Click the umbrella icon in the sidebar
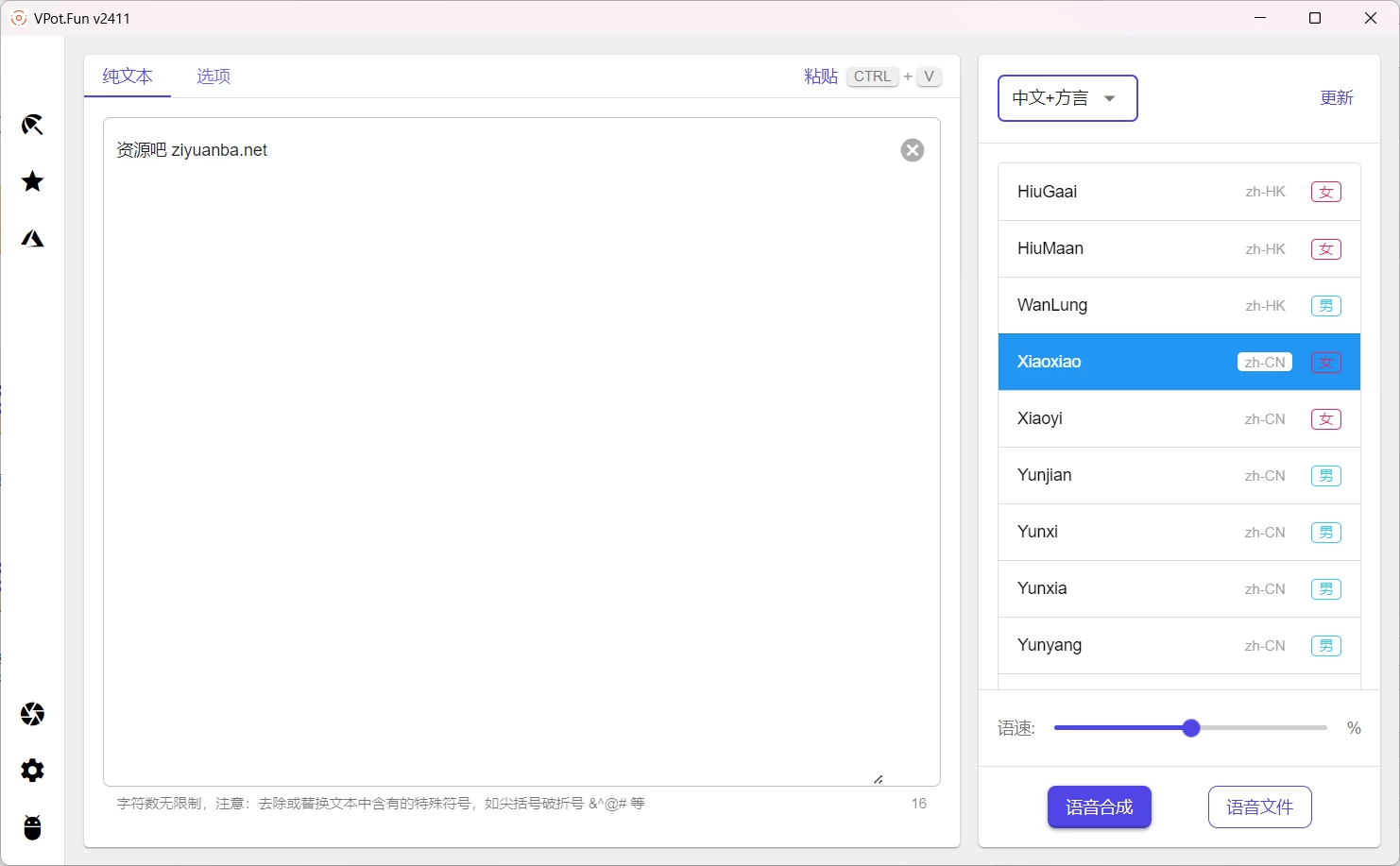 [x=32, y=124]
